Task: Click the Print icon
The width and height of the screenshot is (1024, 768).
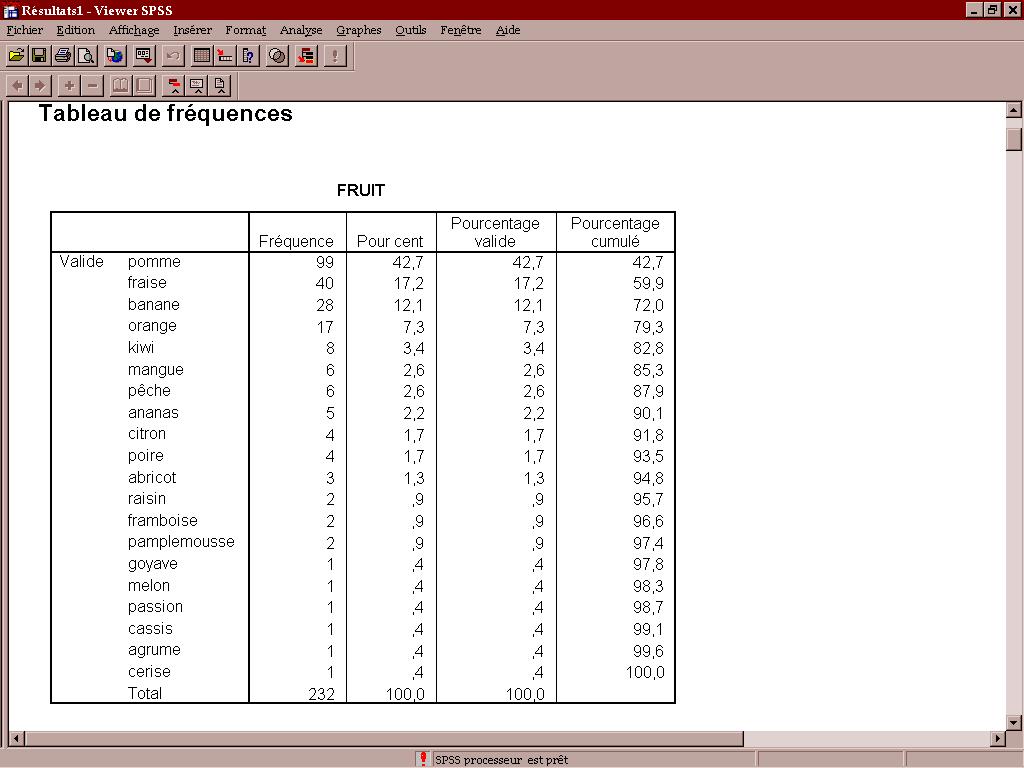Action: 63,56
